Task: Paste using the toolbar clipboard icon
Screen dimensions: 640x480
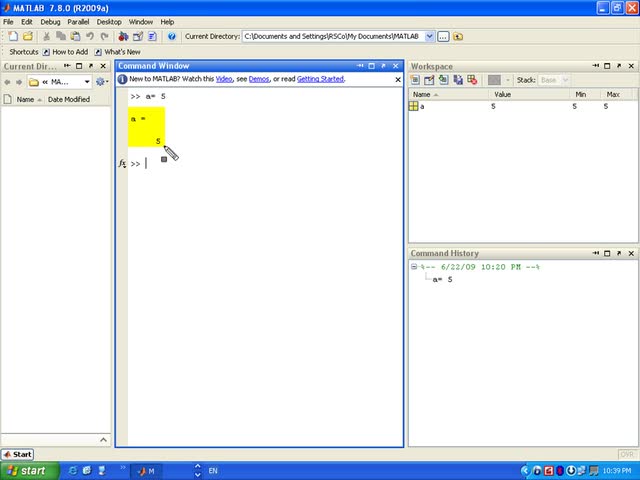Action: [75, 36]
